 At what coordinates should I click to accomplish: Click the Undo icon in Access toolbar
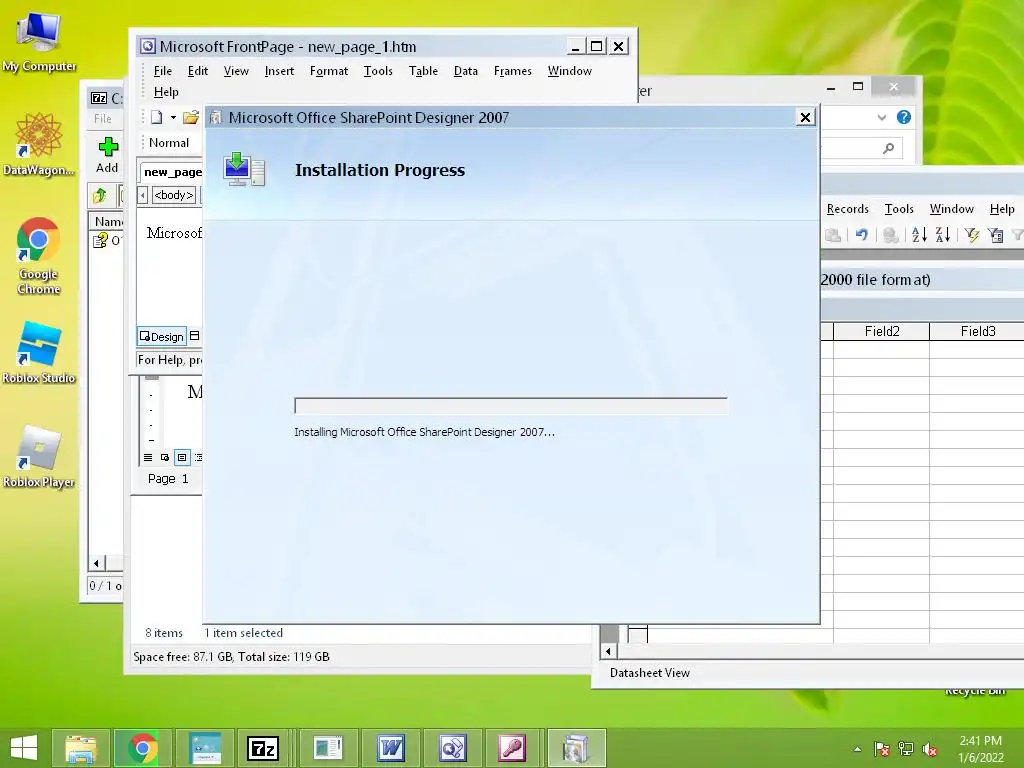(861, 234)
